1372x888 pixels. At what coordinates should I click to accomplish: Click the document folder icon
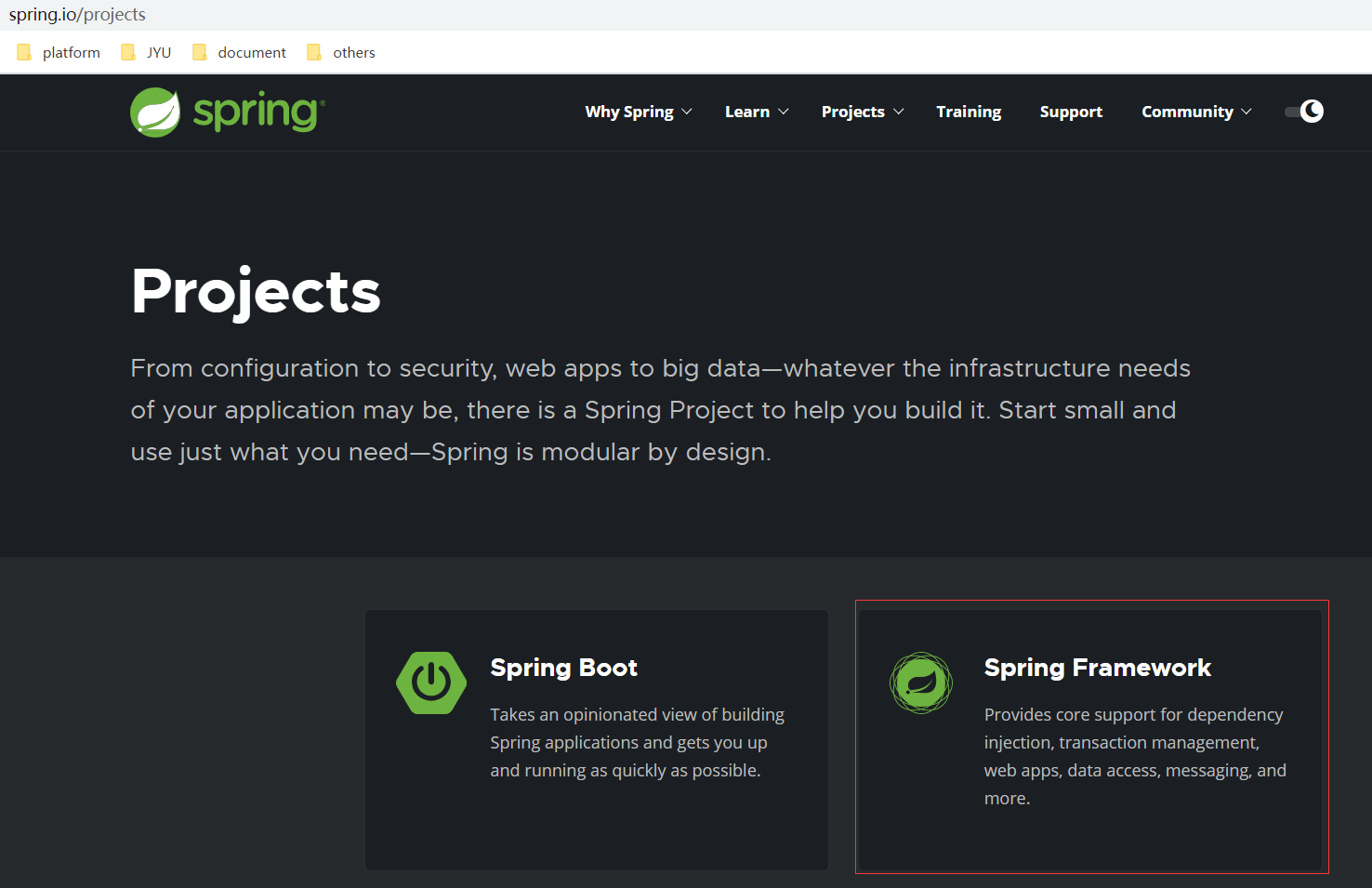pos(199,53)
